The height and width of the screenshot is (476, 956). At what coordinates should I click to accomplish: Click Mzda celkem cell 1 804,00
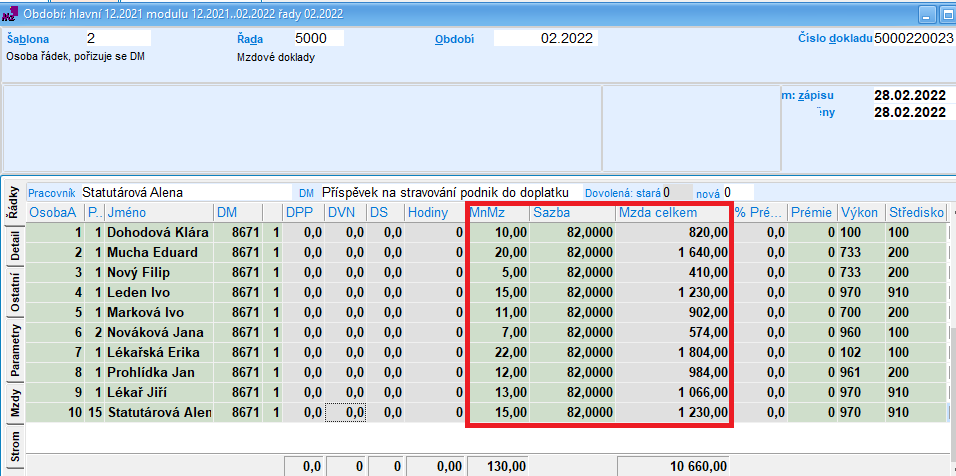click(673, 352)
